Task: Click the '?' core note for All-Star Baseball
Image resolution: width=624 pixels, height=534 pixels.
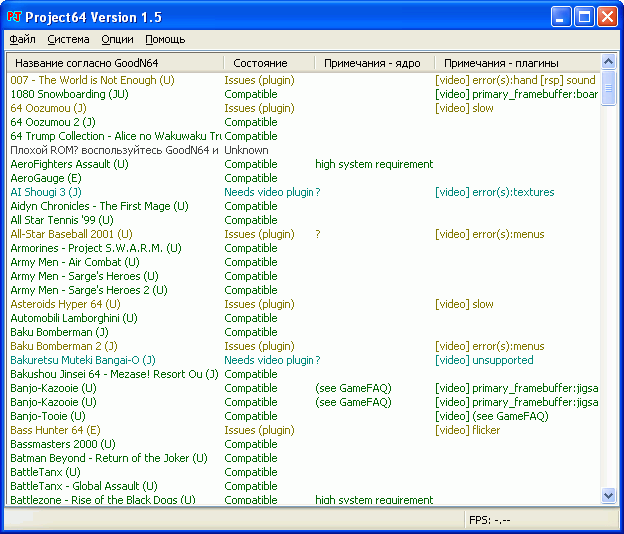Action: 318,234
